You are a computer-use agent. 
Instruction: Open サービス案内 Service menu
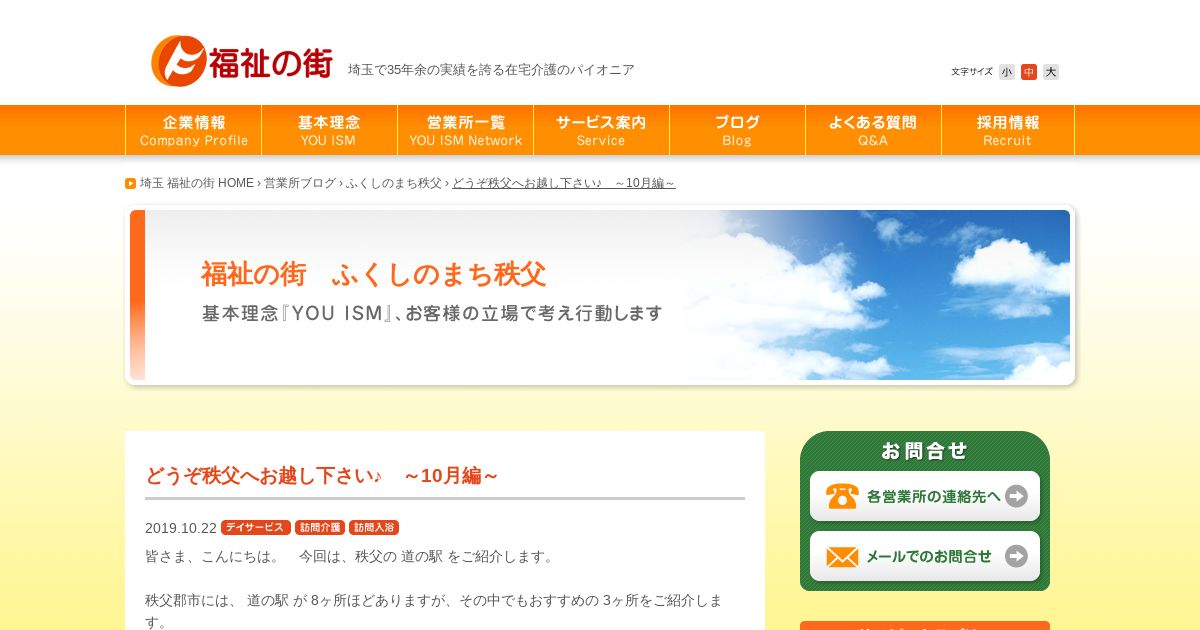coord(601,130)
